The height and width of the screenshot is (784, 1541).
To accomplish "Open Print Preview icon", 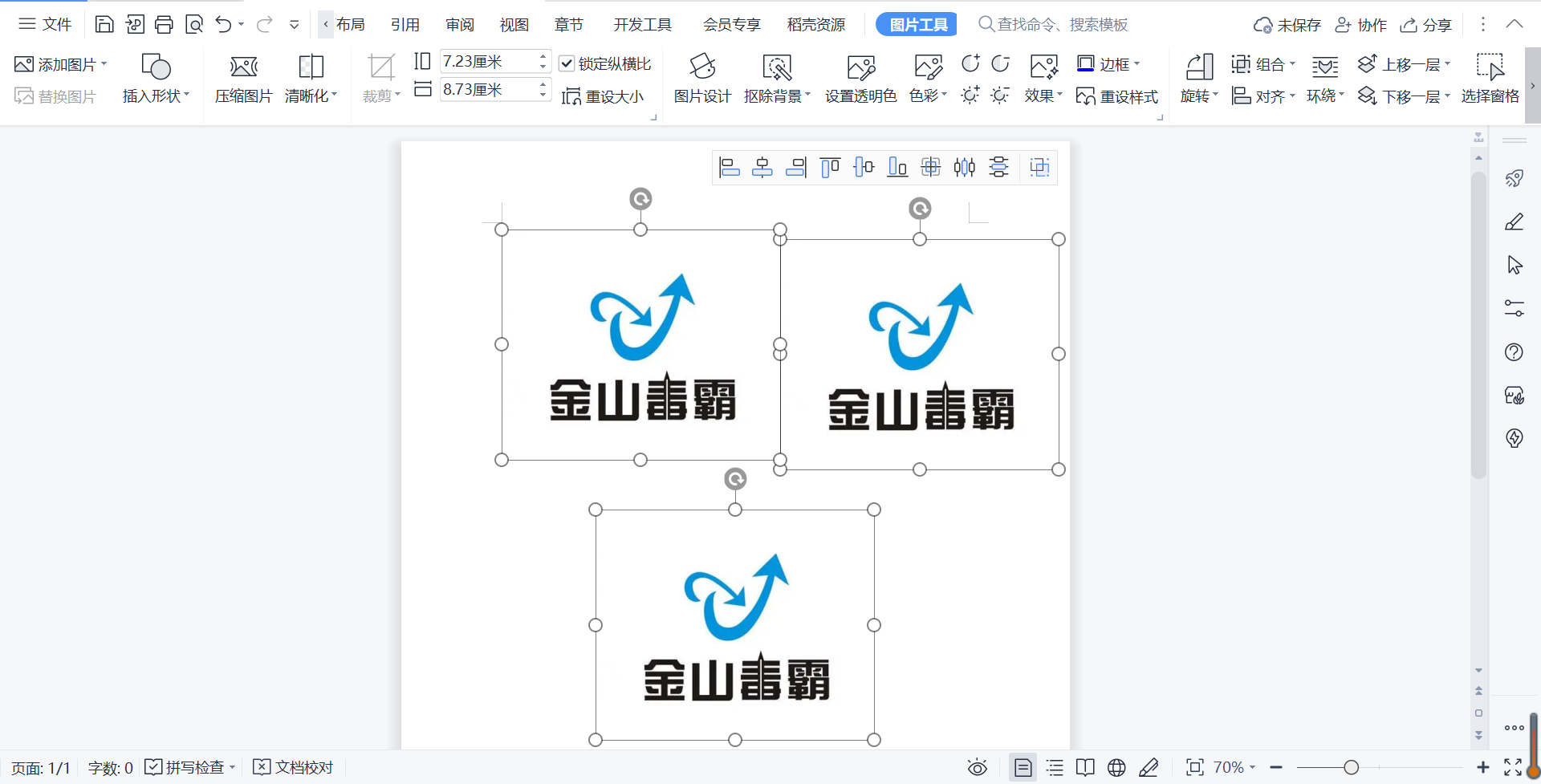I will [194, 24].
